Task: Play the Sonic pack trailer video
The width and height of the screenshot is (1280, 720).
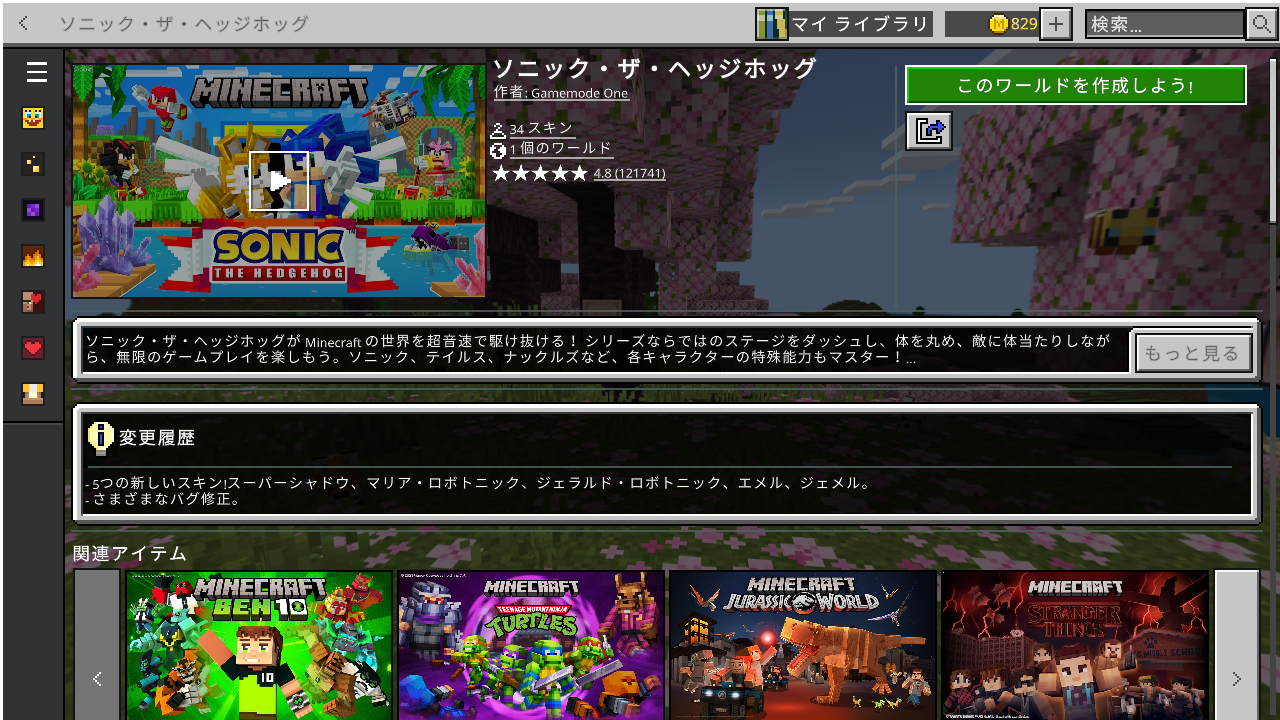Action: [279, 181]
